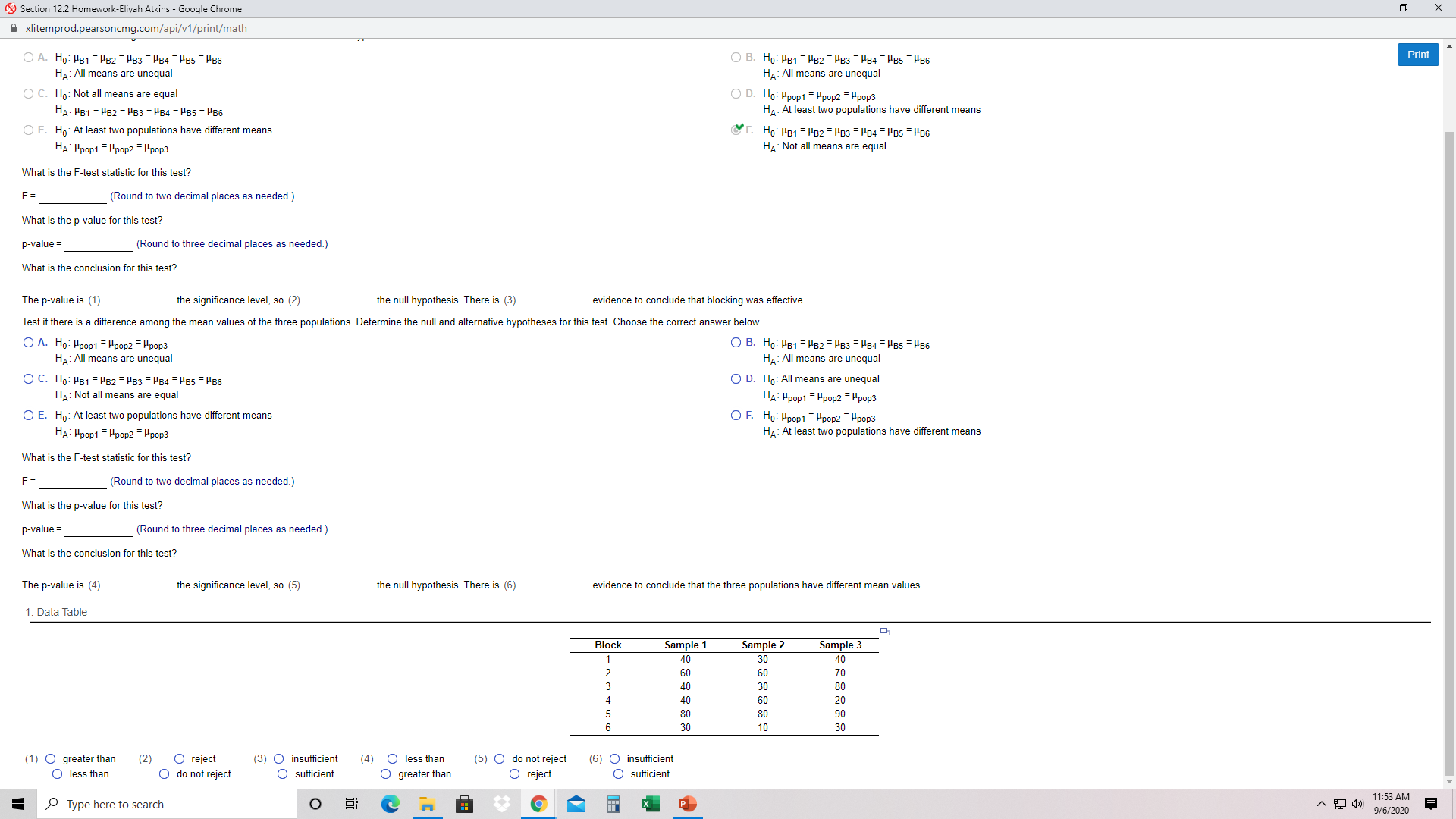Open File Explorer from the taskbar
This screenshot has height=819, width=1456.
427,804
